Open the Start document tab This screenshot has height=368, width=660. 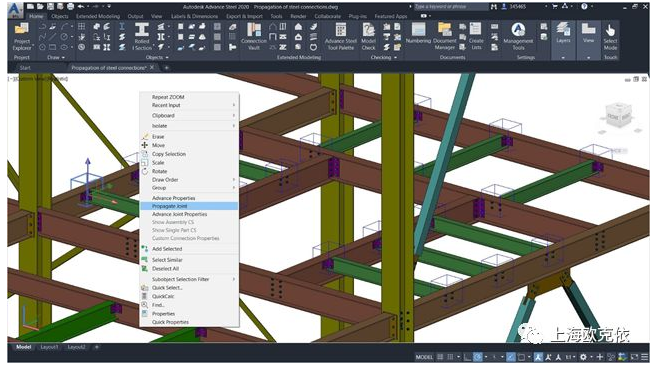pyautogui.click(x=25, y=68)
